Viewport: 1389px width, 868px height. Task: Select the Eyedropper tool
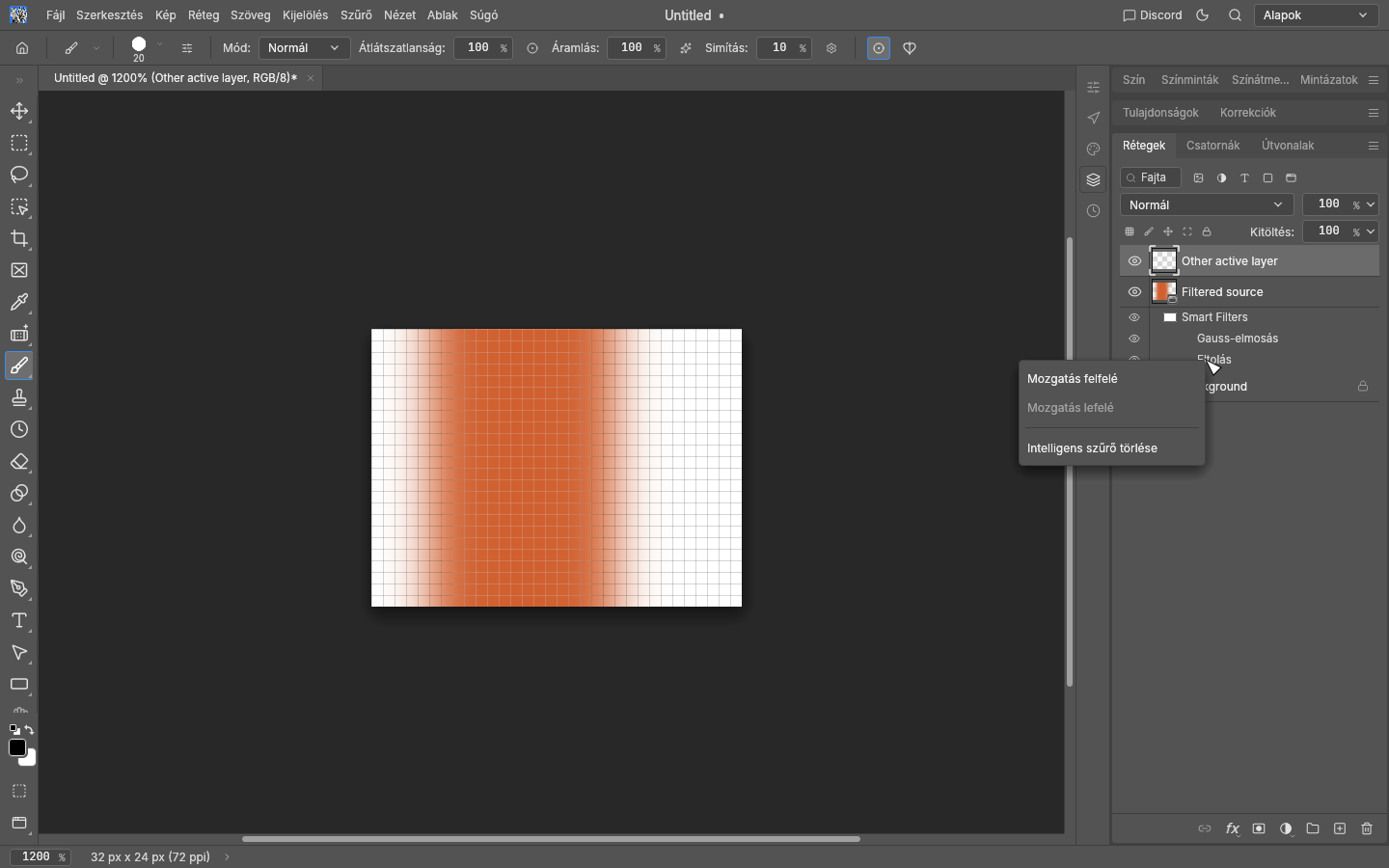(x=19, y=302)
